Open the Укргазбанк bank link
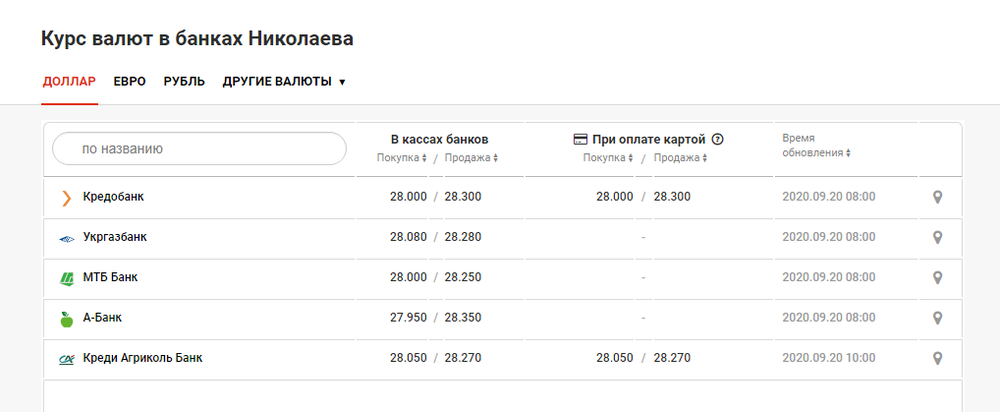 point(115,237)
